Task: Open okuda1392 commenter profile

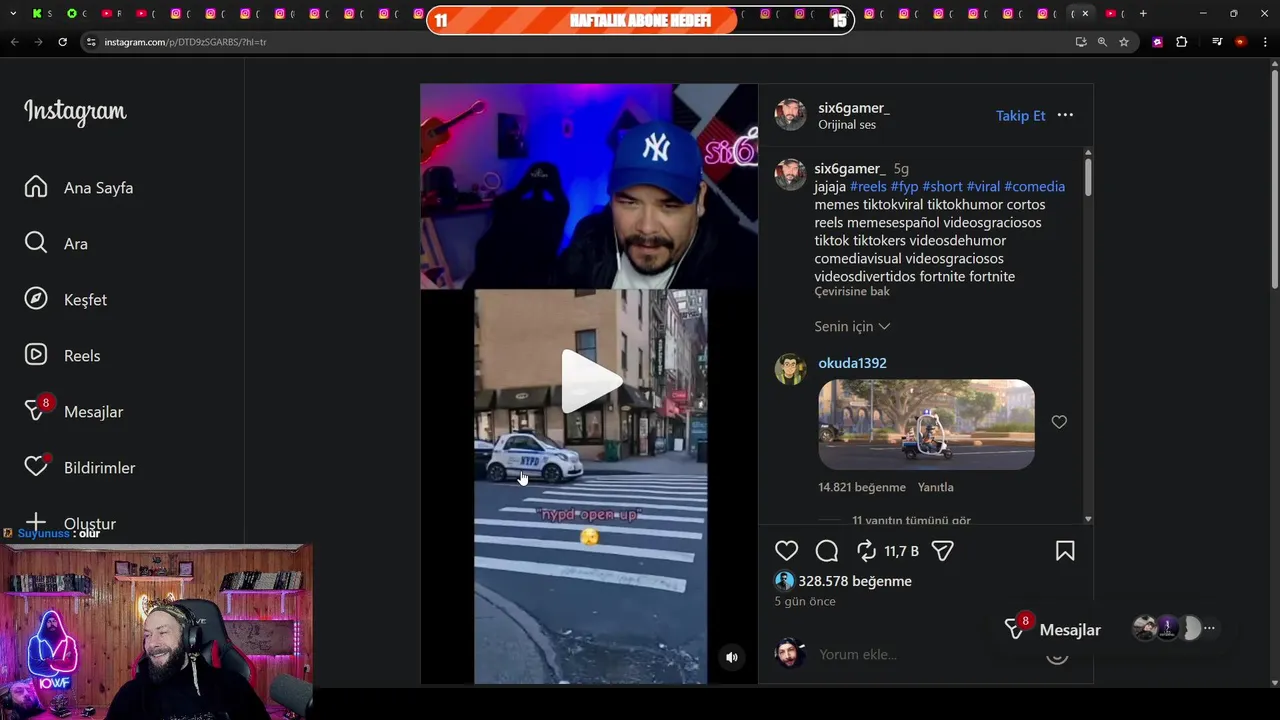Action: click(852, 363)
